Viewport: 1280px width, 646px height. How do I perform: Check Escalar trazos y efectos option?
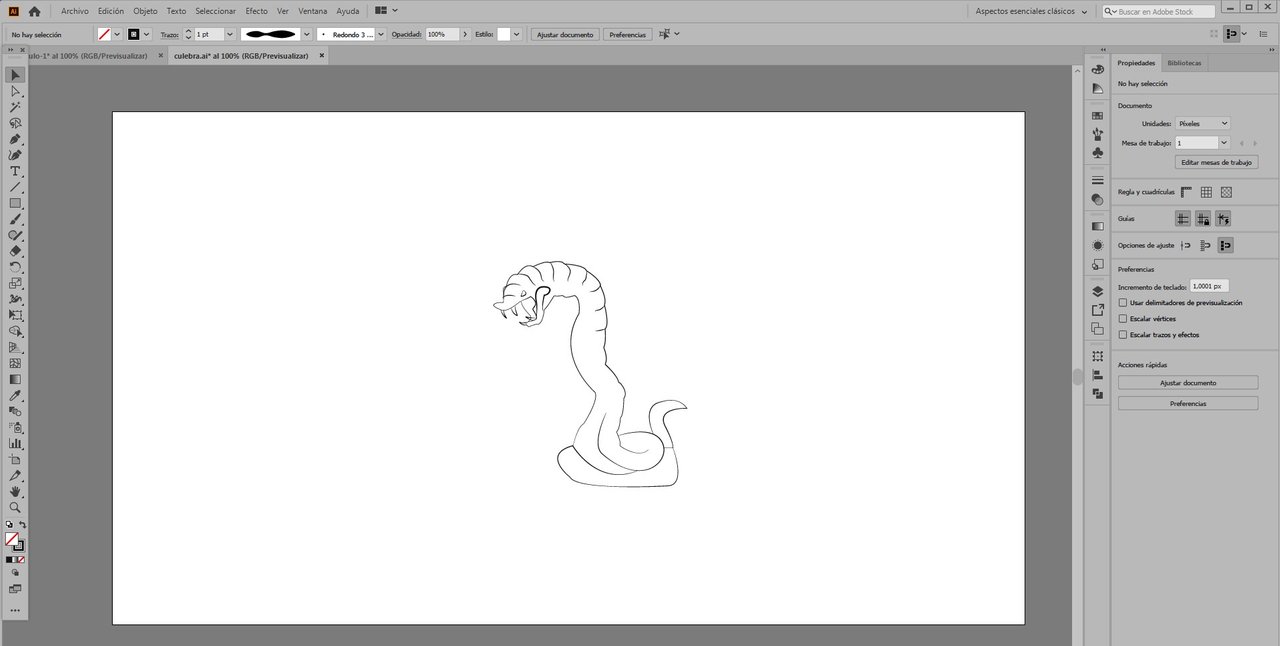pyautogui.click(x=1123, y=335)
